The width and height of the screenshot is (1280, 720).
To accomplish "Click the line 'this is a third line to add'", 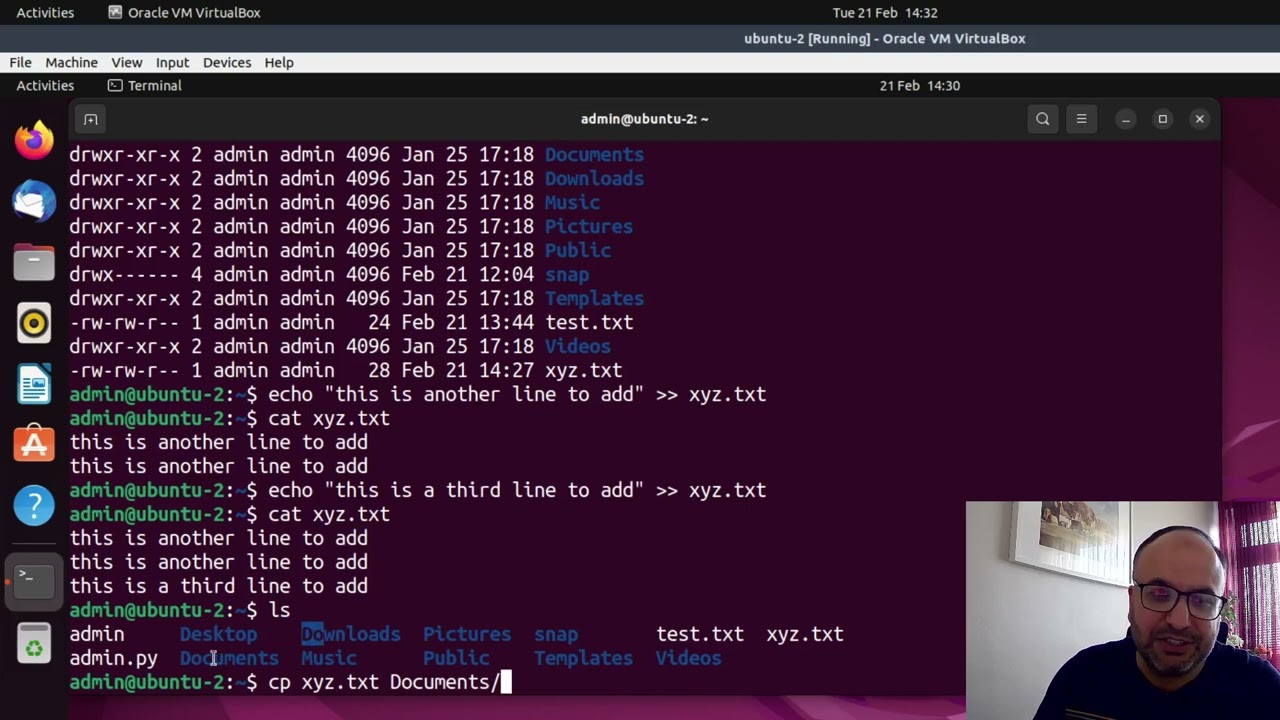I will click(x=218, y=587).
